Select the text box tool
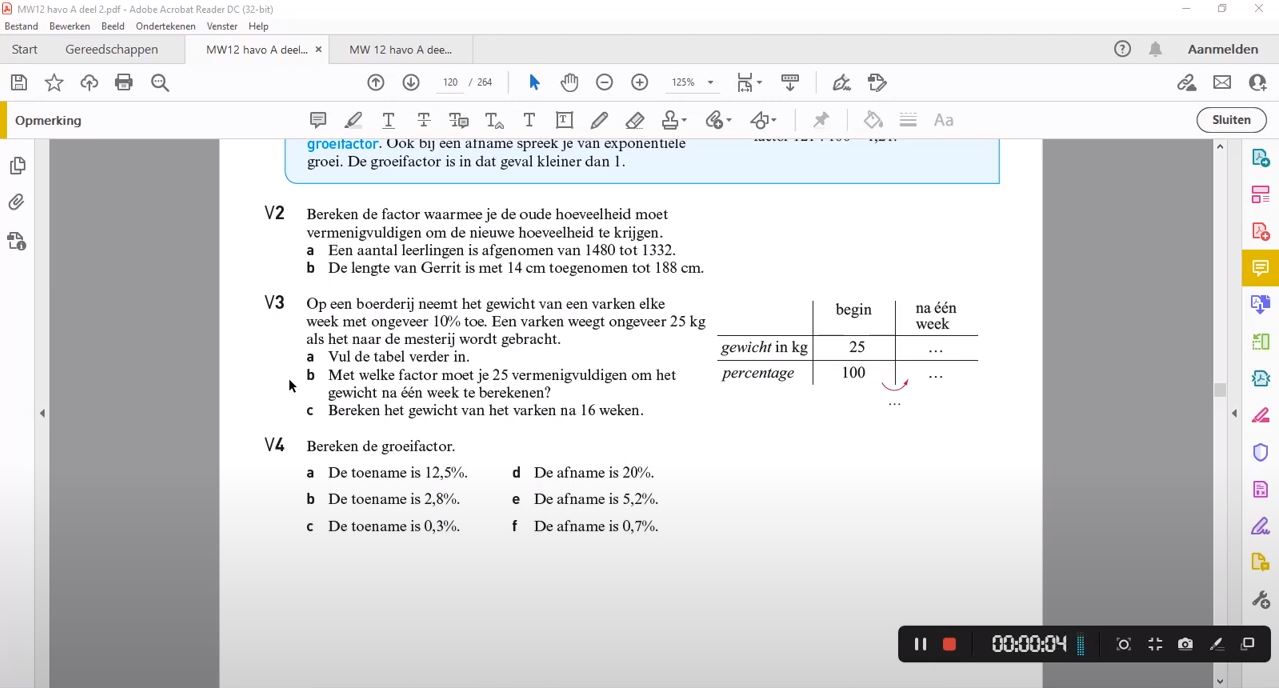Image resolution: width=1279 pixels, height=688 pixels. coord(564,120)
